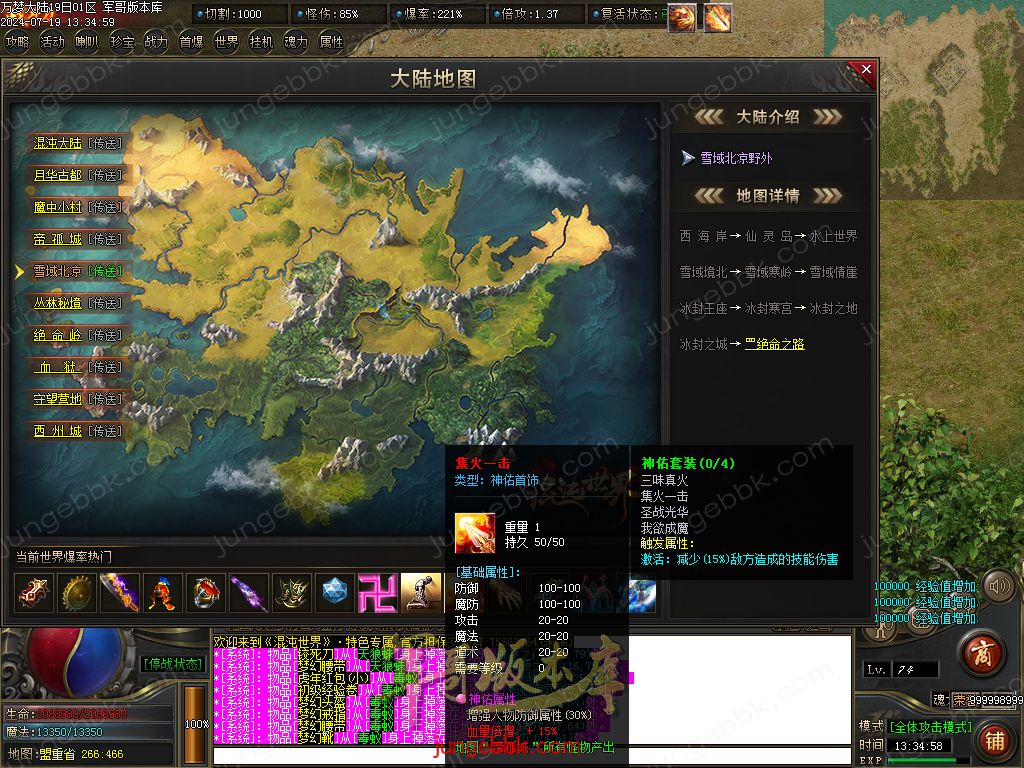
Task: Open the 属性 attributes menu button
Action: tap(331, 42)
